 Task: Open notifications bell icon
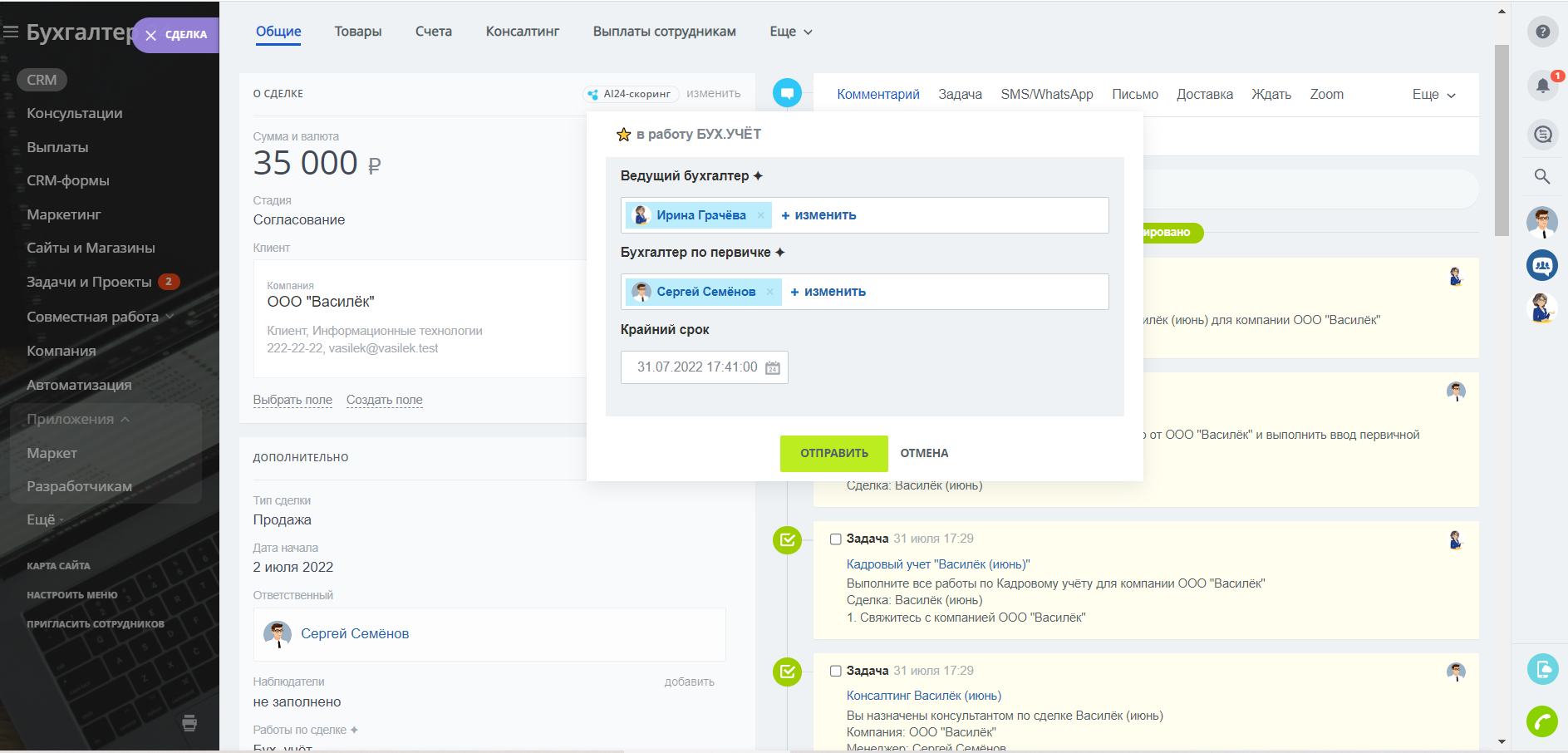[x=1542, y=85]
